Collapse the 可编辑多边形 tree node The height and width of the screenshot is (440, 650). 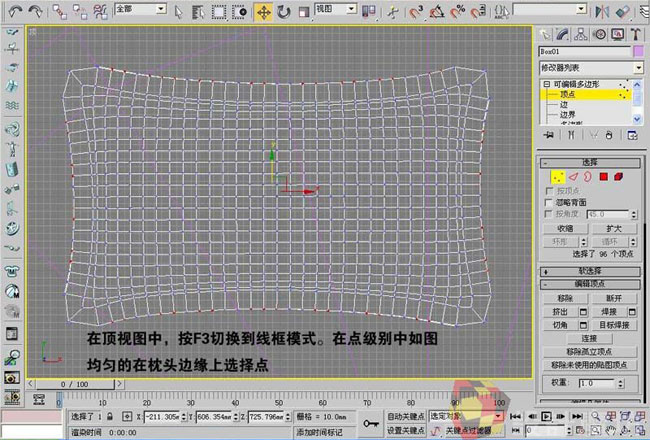547,84
